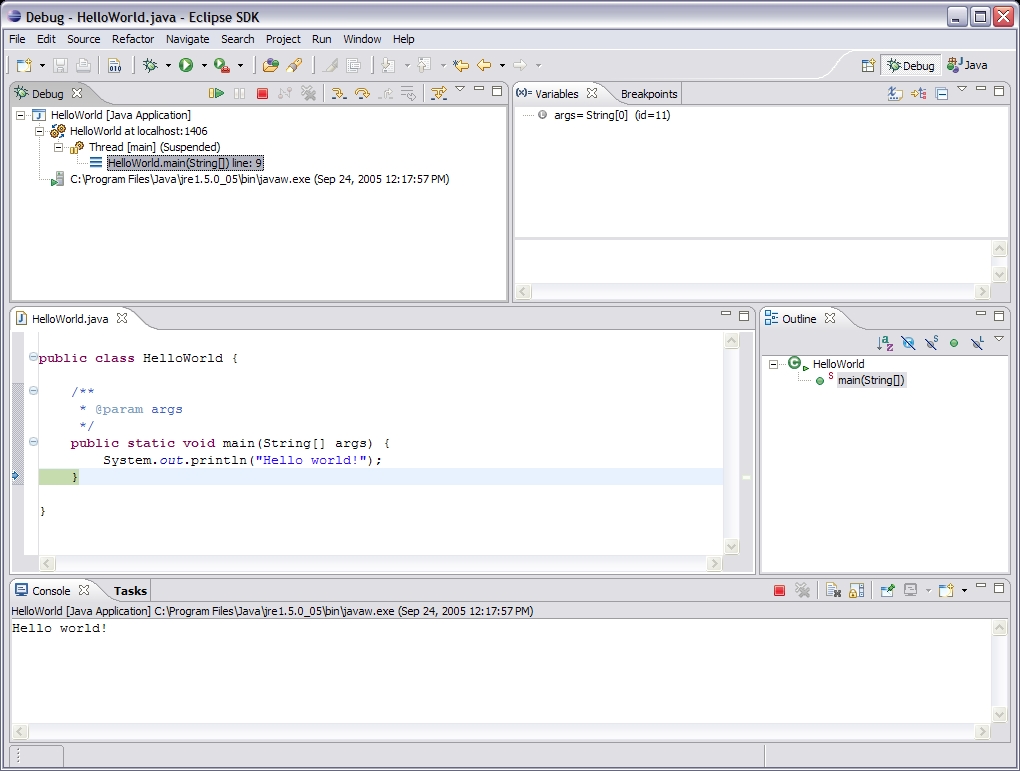1020x771 pixels.
Task: Toggle Show Type Names in Variables view
Action: 895,94
